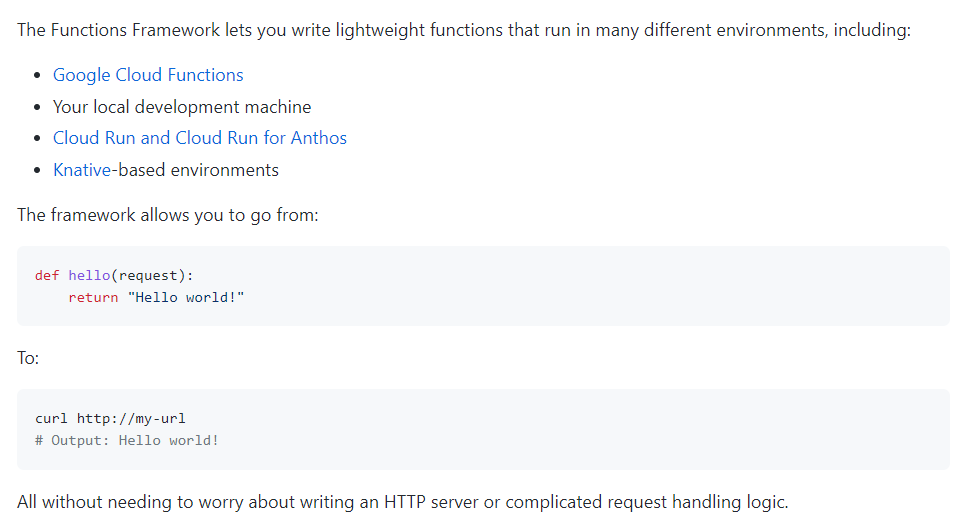Click the "To:" text between code blocks
This screenshot has width=956, height=526.
[x=28, y=357]
